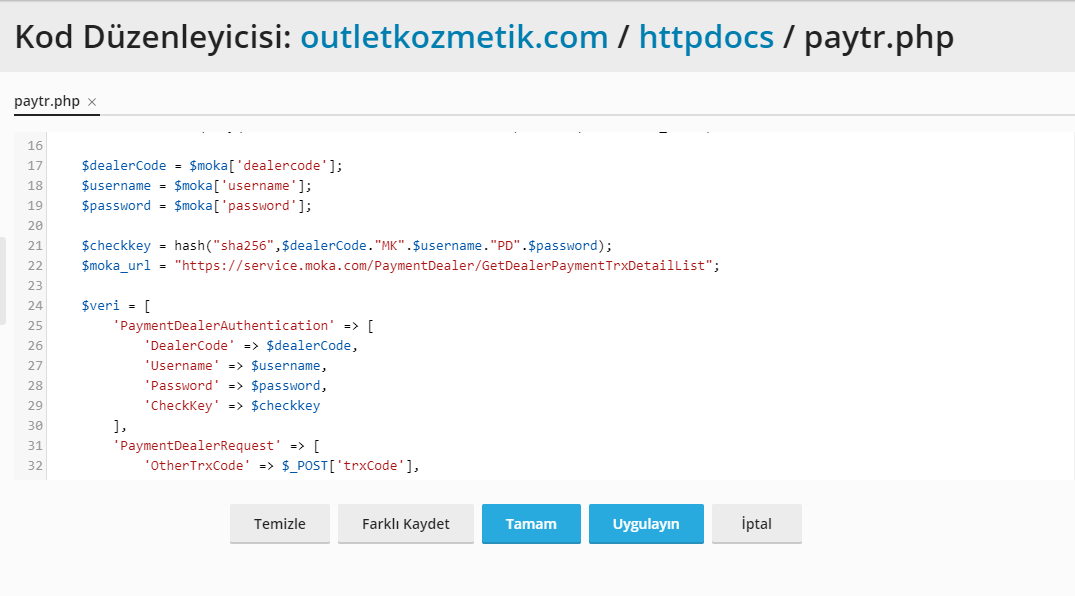Viewport: 1075px width, 596px height.
Task: Close the paytr.php editor tab
Action: pyautogui.click(x=92, y=102)
